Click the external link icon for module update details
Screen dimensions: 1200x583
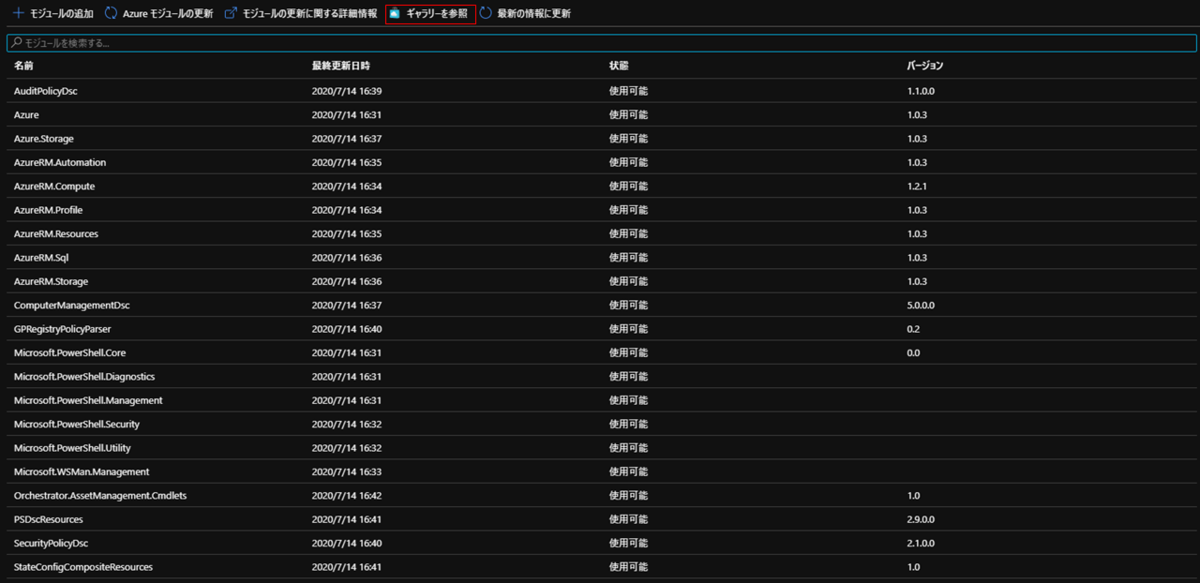231,13
